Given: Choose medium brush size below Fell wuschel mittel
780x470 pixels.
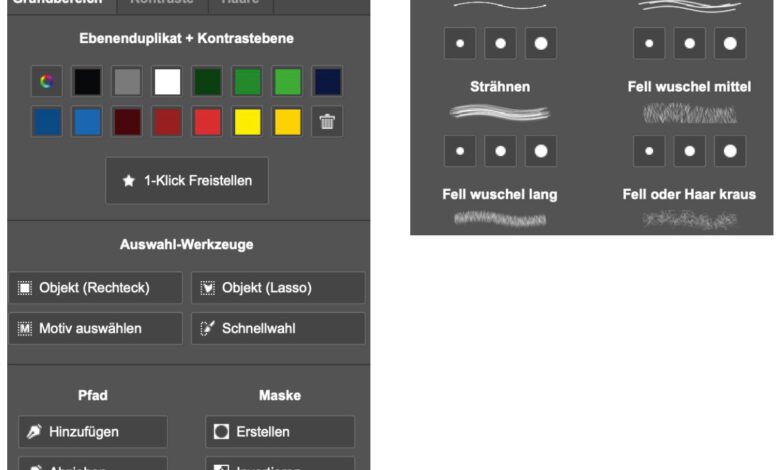Looking at the screenshot, I should (690, 151).
